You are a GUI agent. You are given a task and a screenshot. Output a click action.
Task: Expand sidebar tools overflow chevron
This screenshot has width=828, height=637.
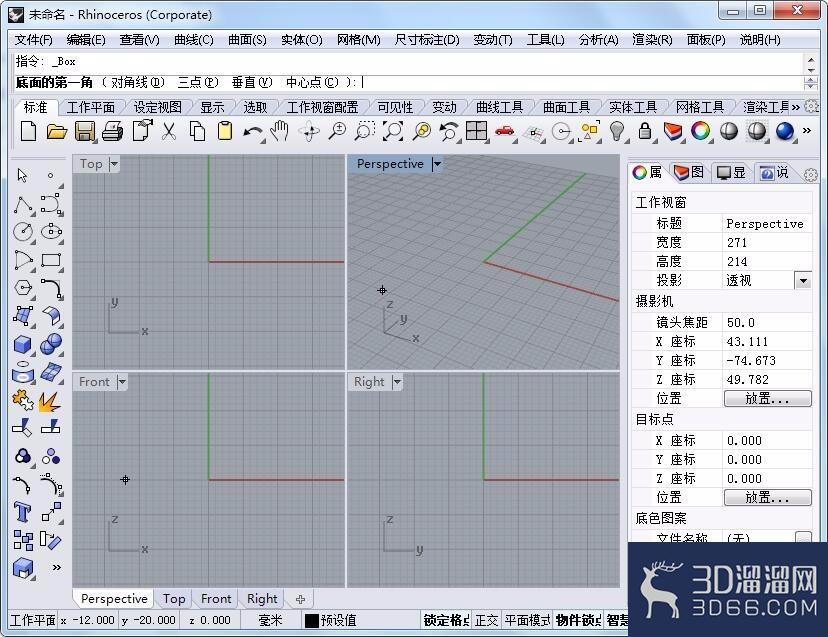point(57,568)
